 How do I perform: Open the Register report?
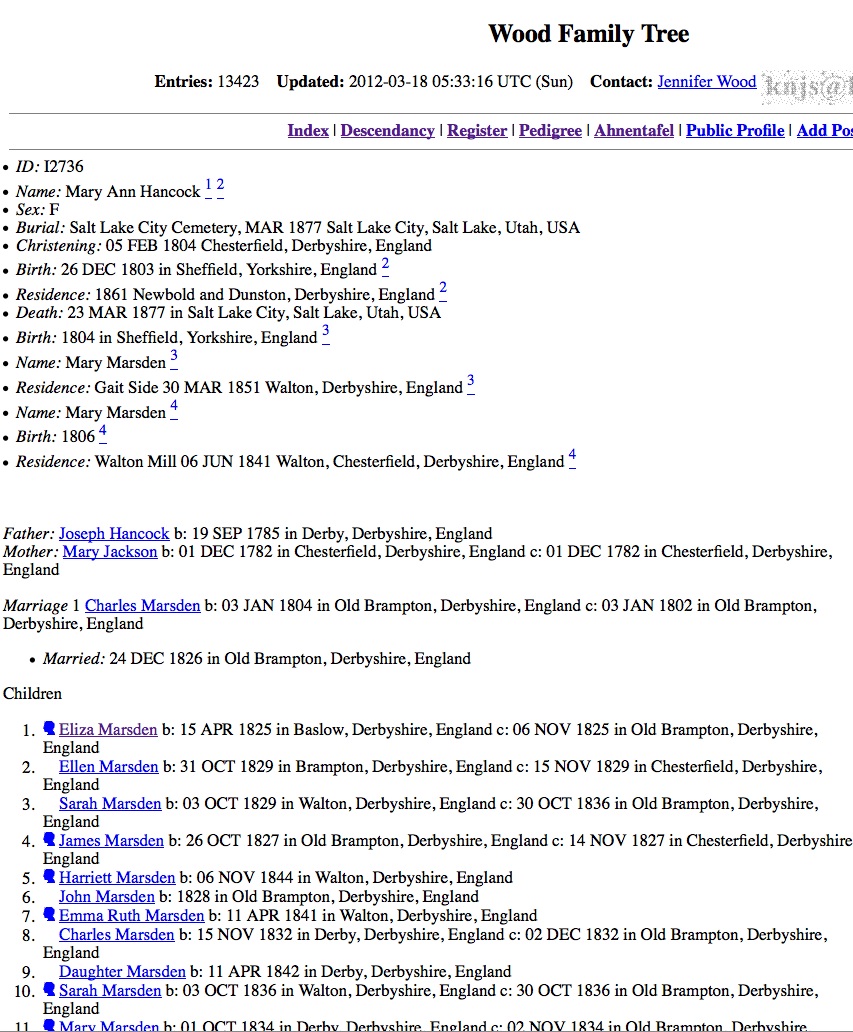pyautogui.click(x=477, y=130)
